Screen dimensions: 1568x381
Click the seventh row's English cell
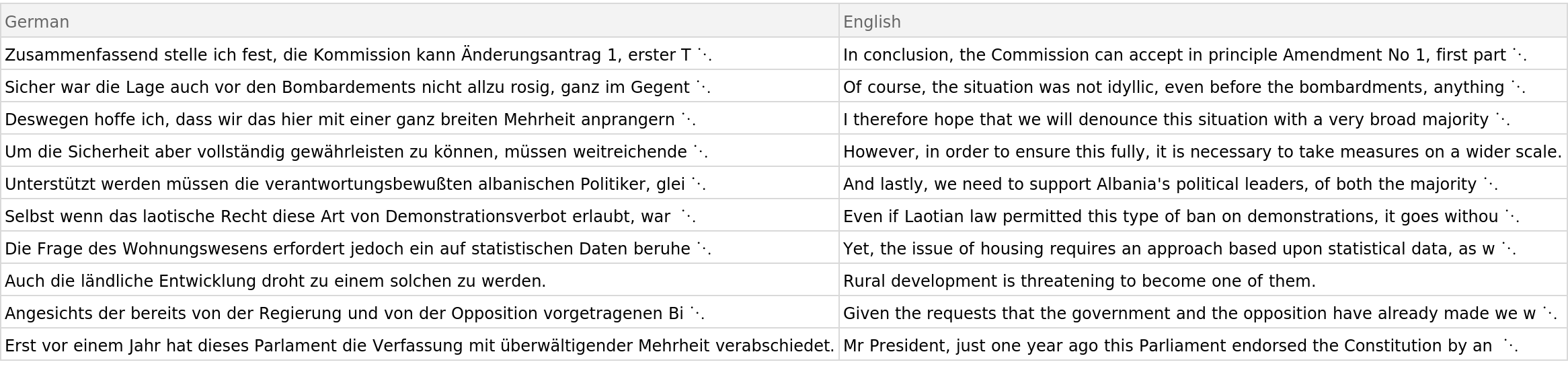[1203, 247]
